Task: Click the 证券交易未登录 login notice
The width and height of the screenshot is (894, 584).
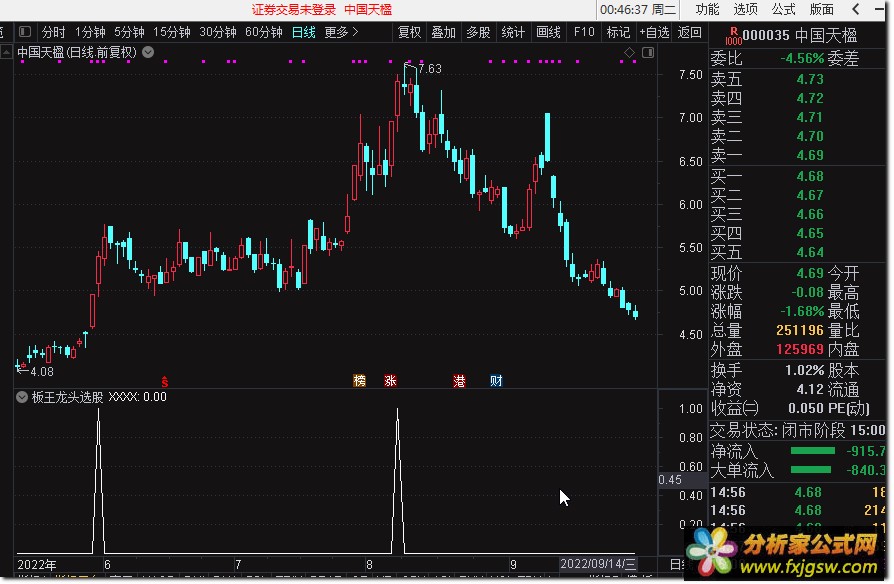Action: (x=294, y=10)
